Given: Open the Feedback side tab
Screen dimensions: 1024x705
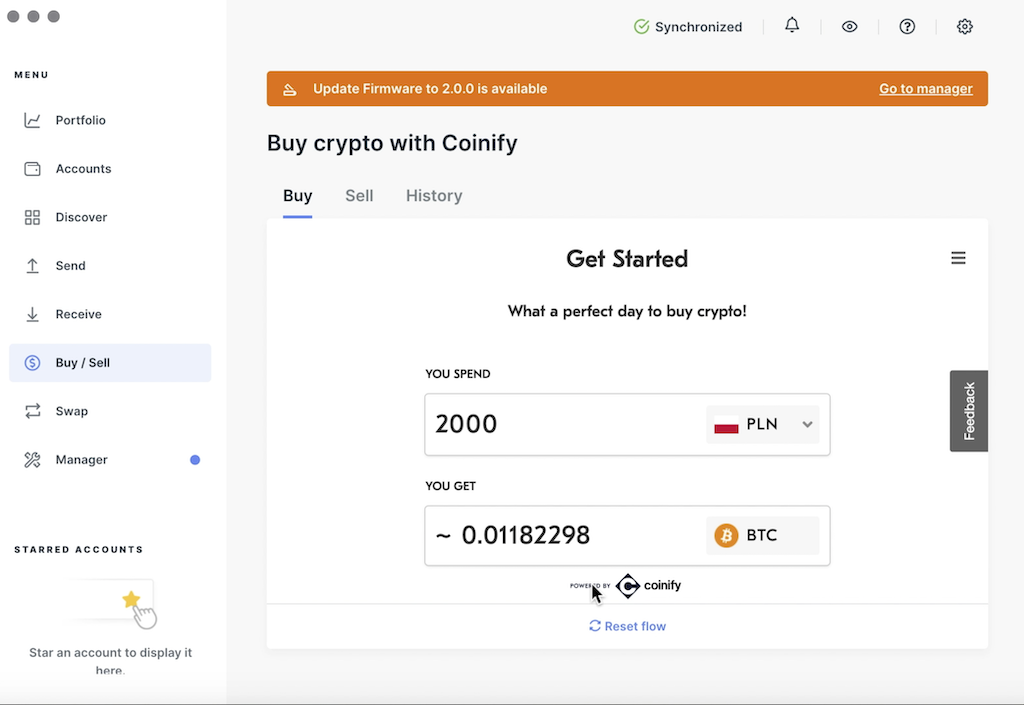Looking at the screenshot, I should coord(968,411).
